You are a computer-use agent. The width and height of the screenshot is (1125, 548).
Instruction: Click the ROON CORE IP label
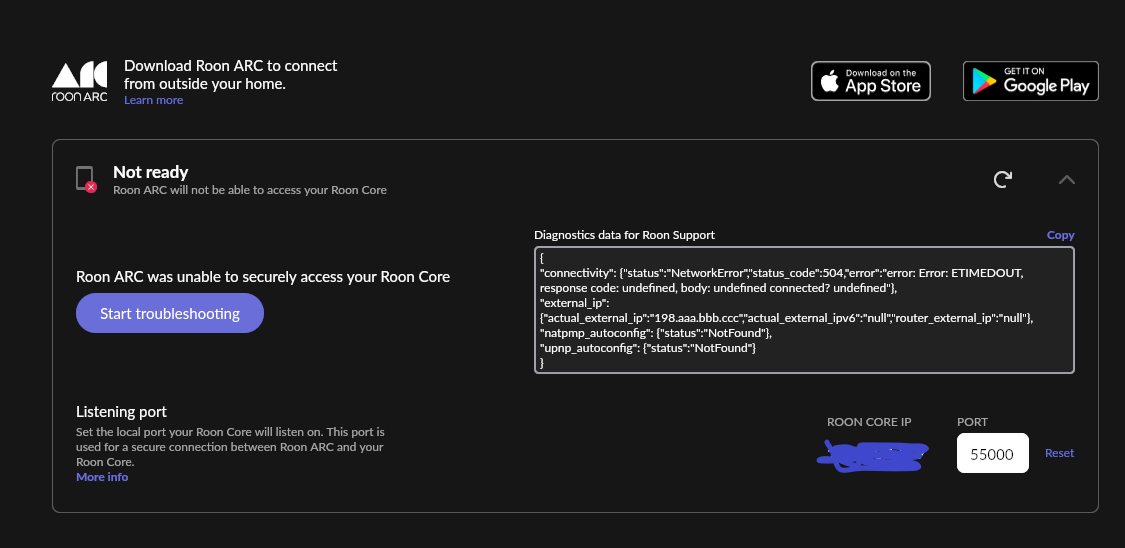click(x=869, y=422)
